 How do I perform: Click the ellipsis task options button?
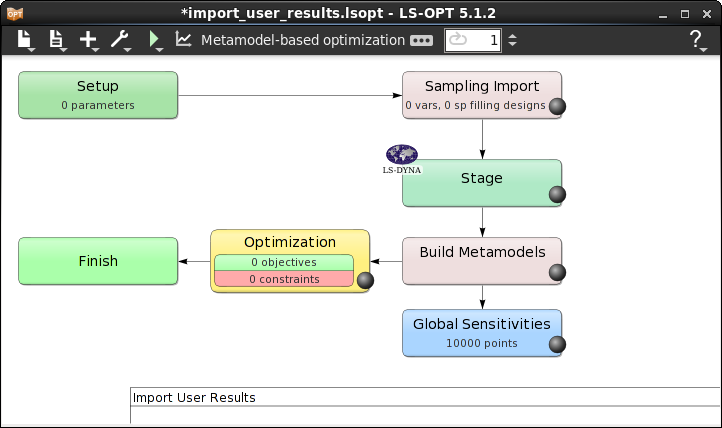click(x=421, y=40)
